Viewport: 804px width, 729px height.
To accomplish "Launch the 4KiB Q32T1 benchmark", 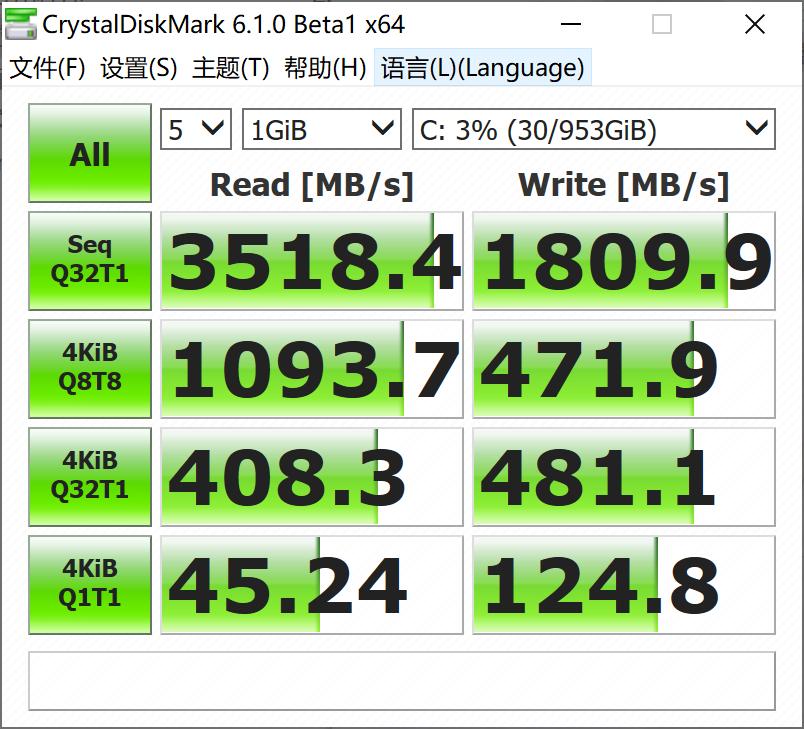I will (x=89, y=476).
